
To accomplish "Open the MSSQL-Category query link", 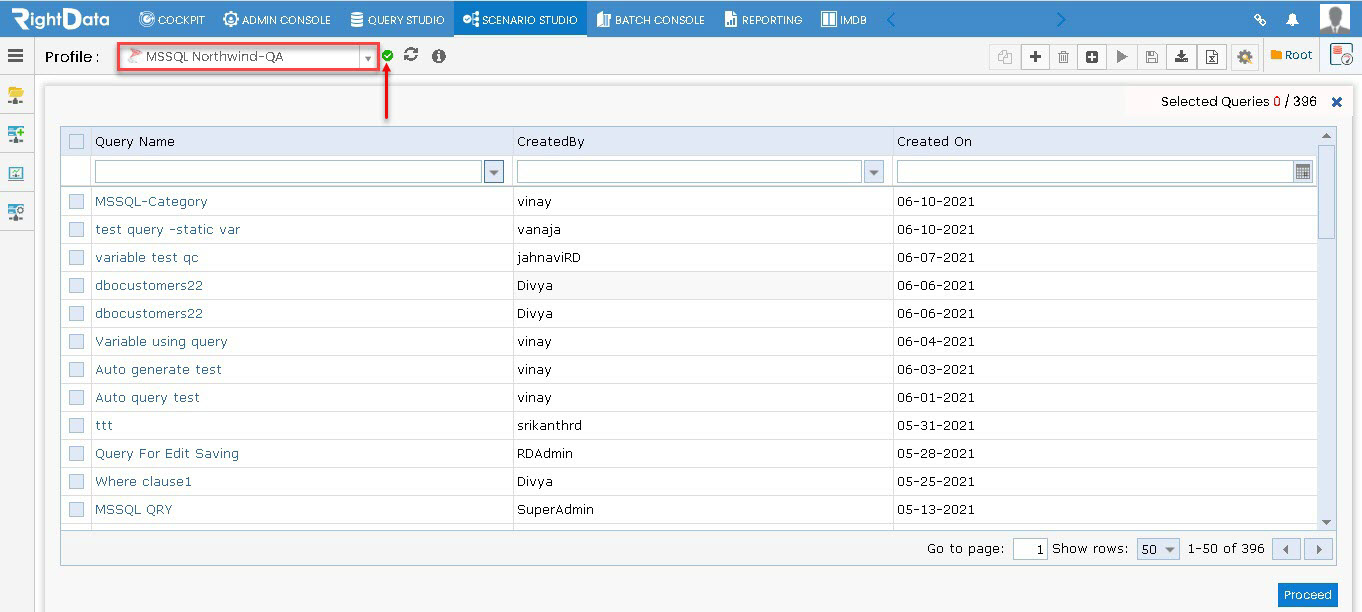I will [x=151, y=201].
